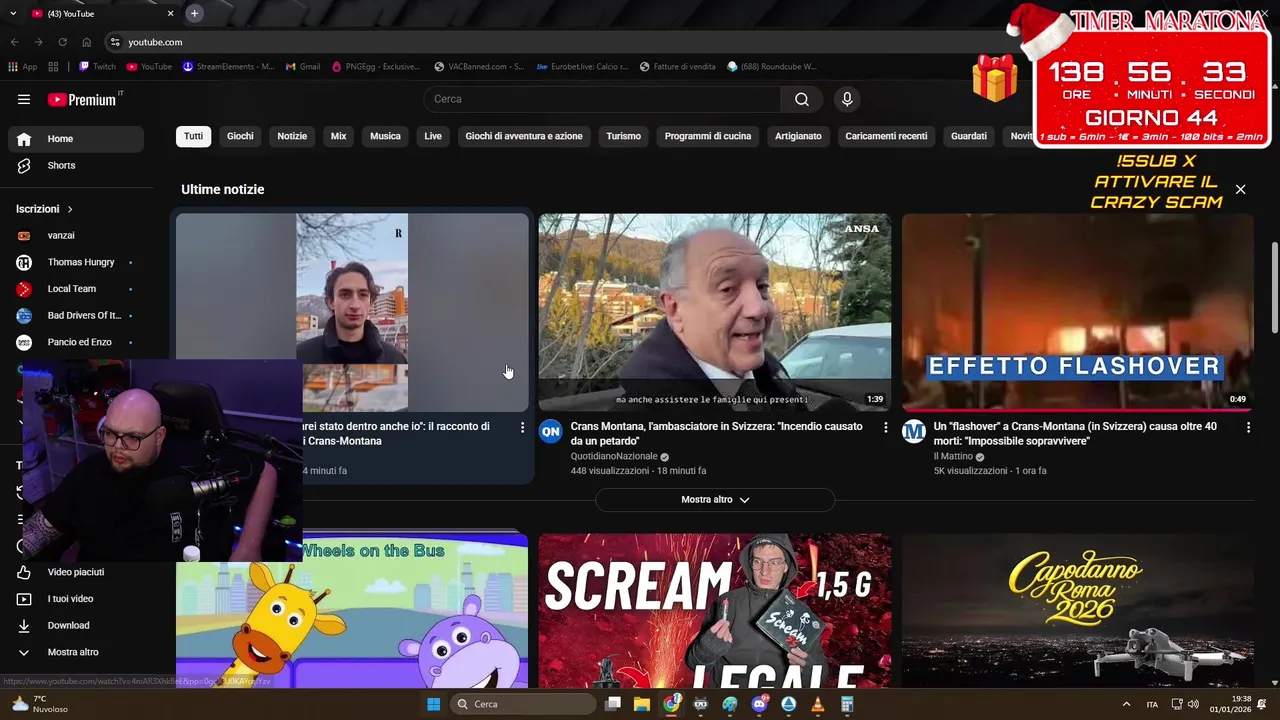The width and height of the screenshot is (1280, 720).
Task: Open Discord from the taskbar
Action: point(759,704)
